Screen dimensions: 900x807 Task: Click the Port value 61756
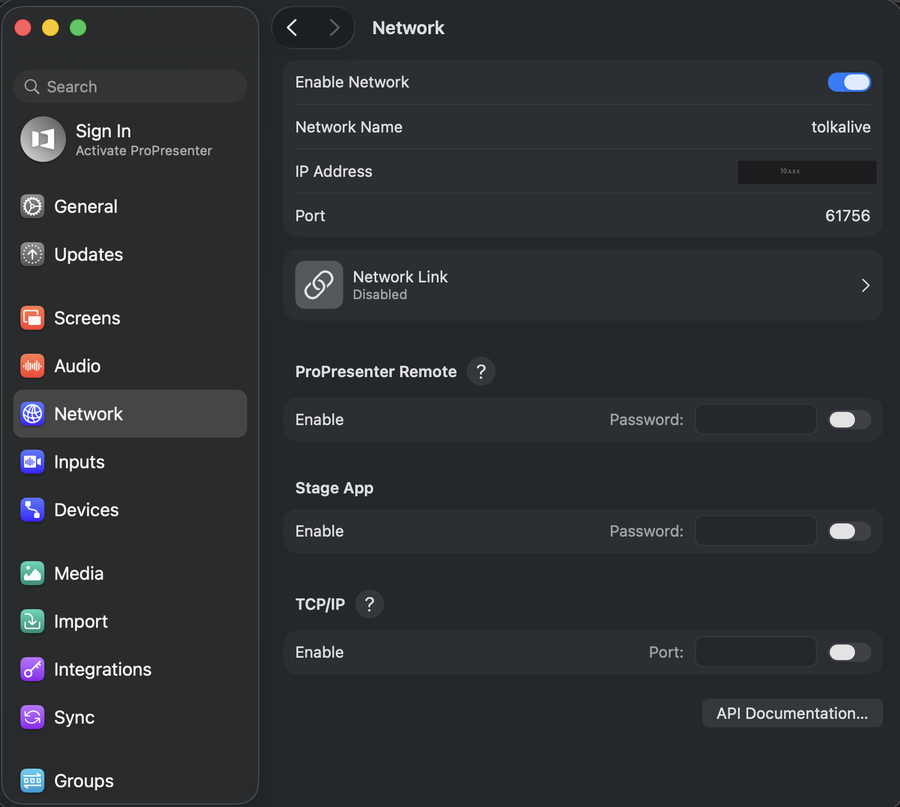pyautogui.click(x=848, y=216)
